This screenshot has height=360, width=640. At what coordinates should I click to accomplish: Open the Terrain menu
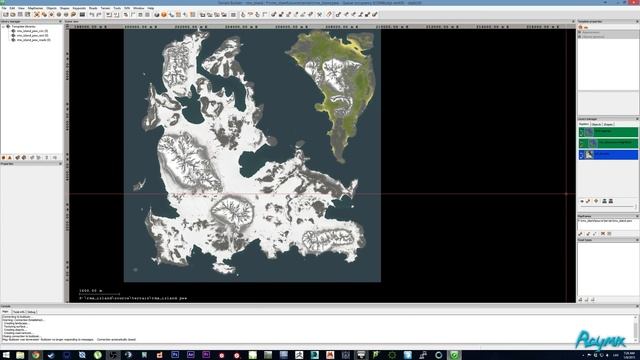105,8
